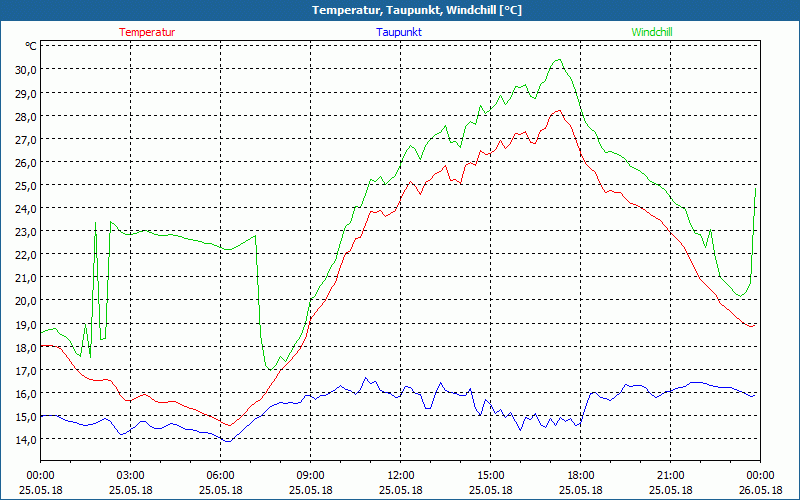Click the 18:00 time axis label
Screen dimensions: 800x500
pyautogui.click(x=581, y=476)
